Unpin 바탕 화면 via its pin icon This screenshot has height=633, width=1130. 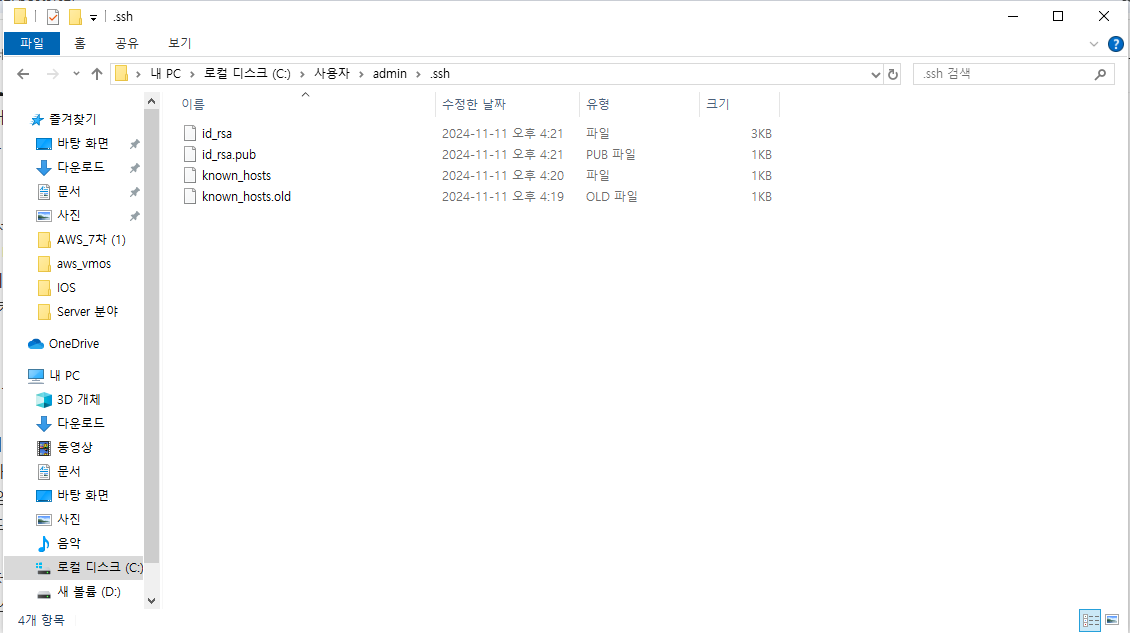coord(134,144)
